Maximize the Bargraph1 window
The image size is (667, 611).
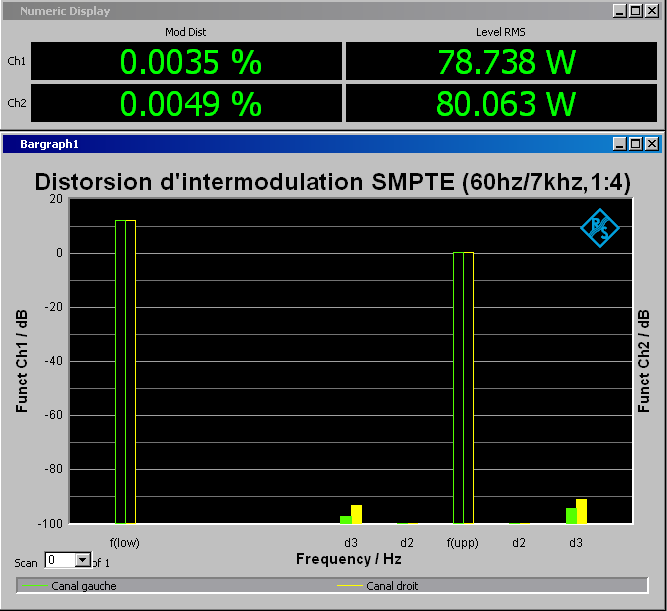coord(636,144)
